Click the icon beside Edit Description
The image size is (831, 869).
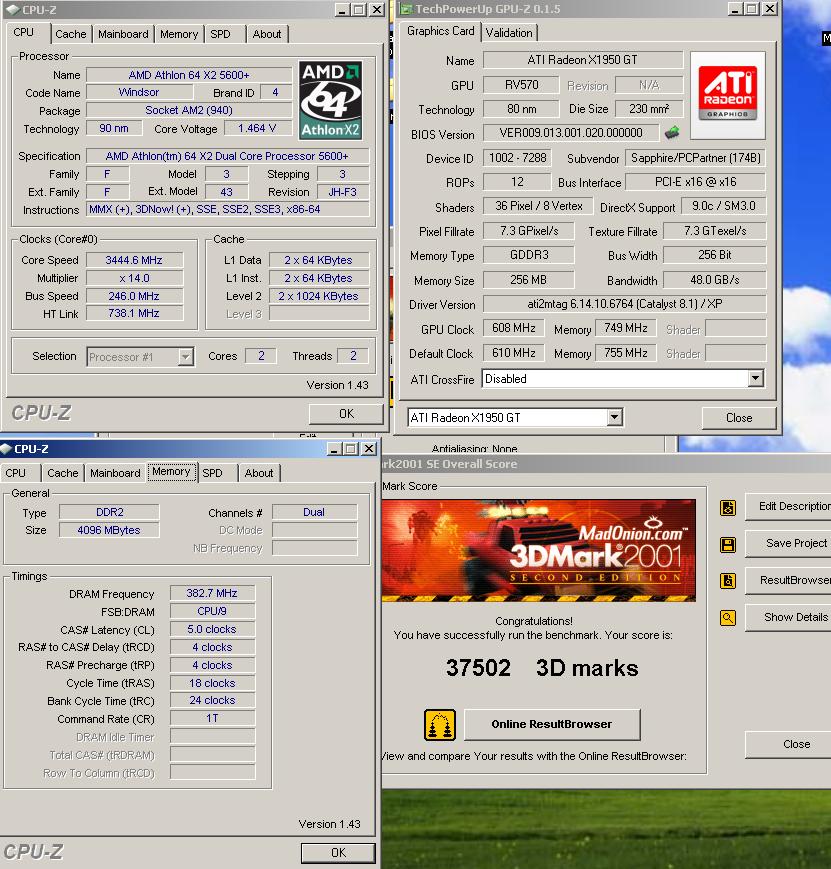(x=728, y=507)
